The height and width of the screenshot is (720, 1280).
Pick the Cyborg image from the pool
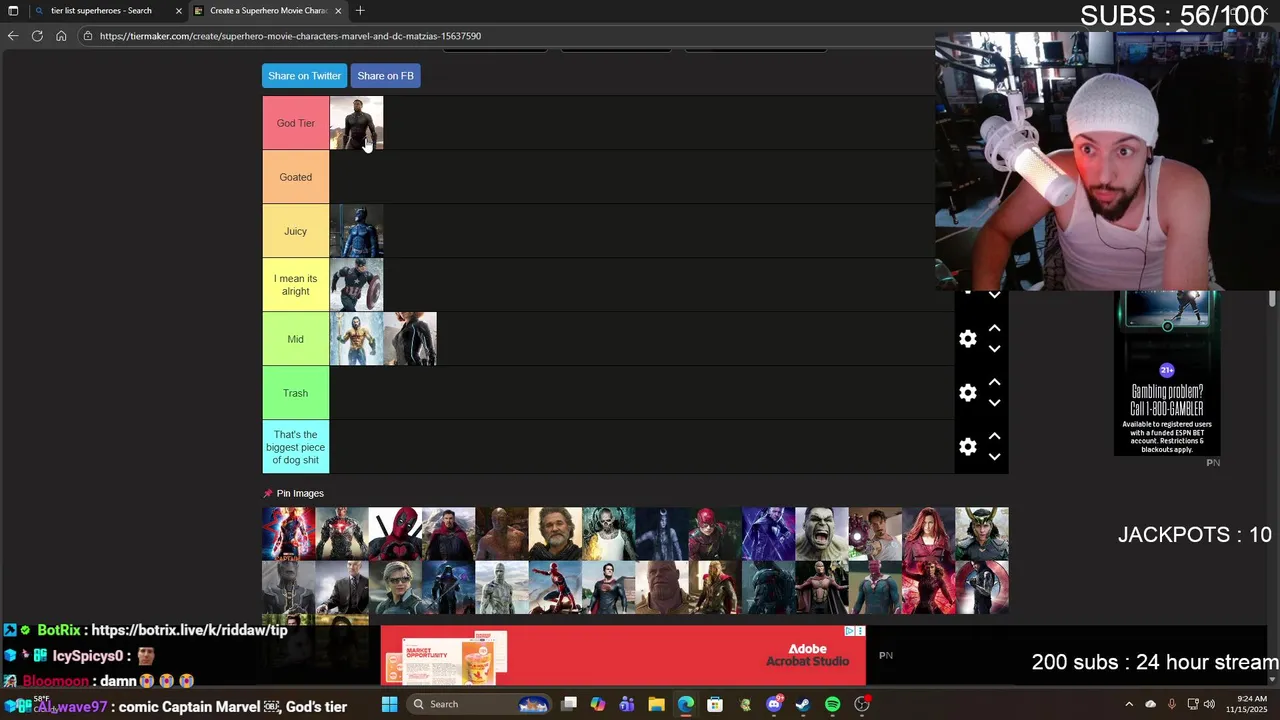342,534
